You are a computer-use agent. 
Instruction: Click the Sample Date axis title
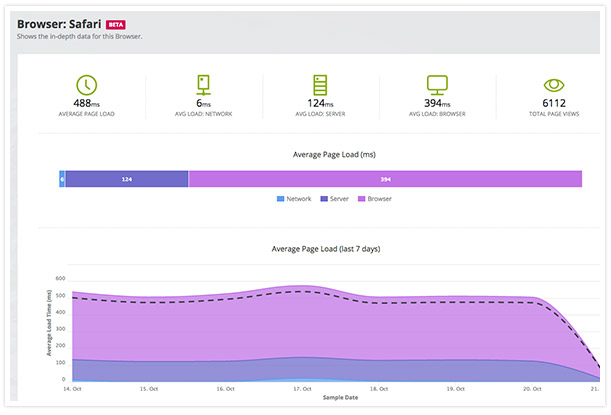(340, 397)
